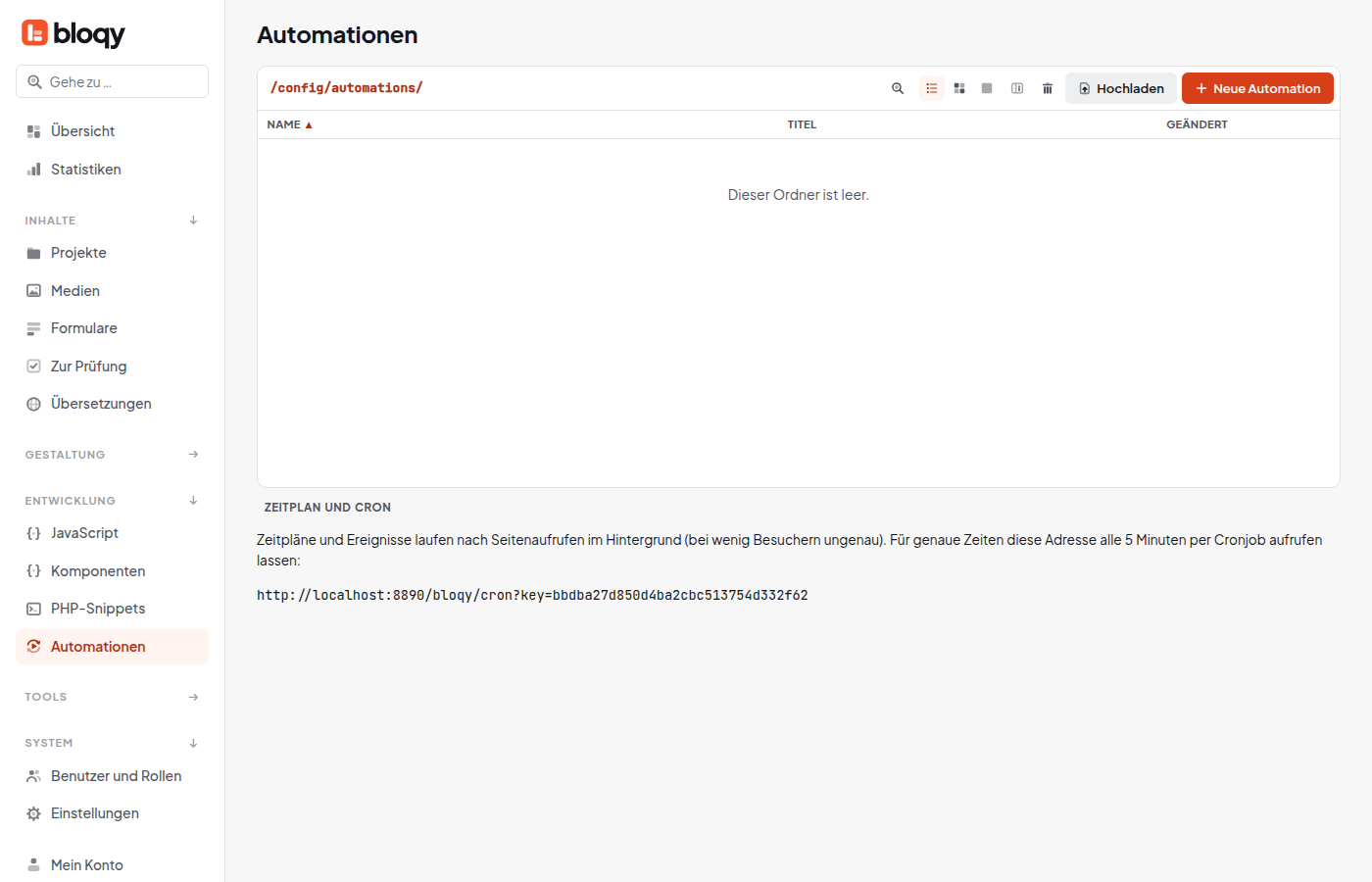Open Zur Prüfung review list
The image size is (1372, 882).
coord(112,367)
